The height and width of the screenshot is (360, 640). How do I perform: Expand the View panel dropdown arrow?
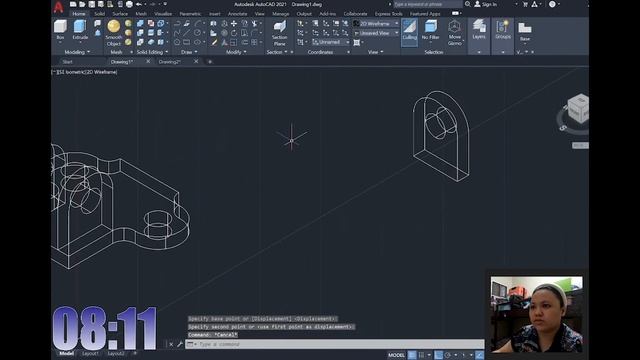382,52
